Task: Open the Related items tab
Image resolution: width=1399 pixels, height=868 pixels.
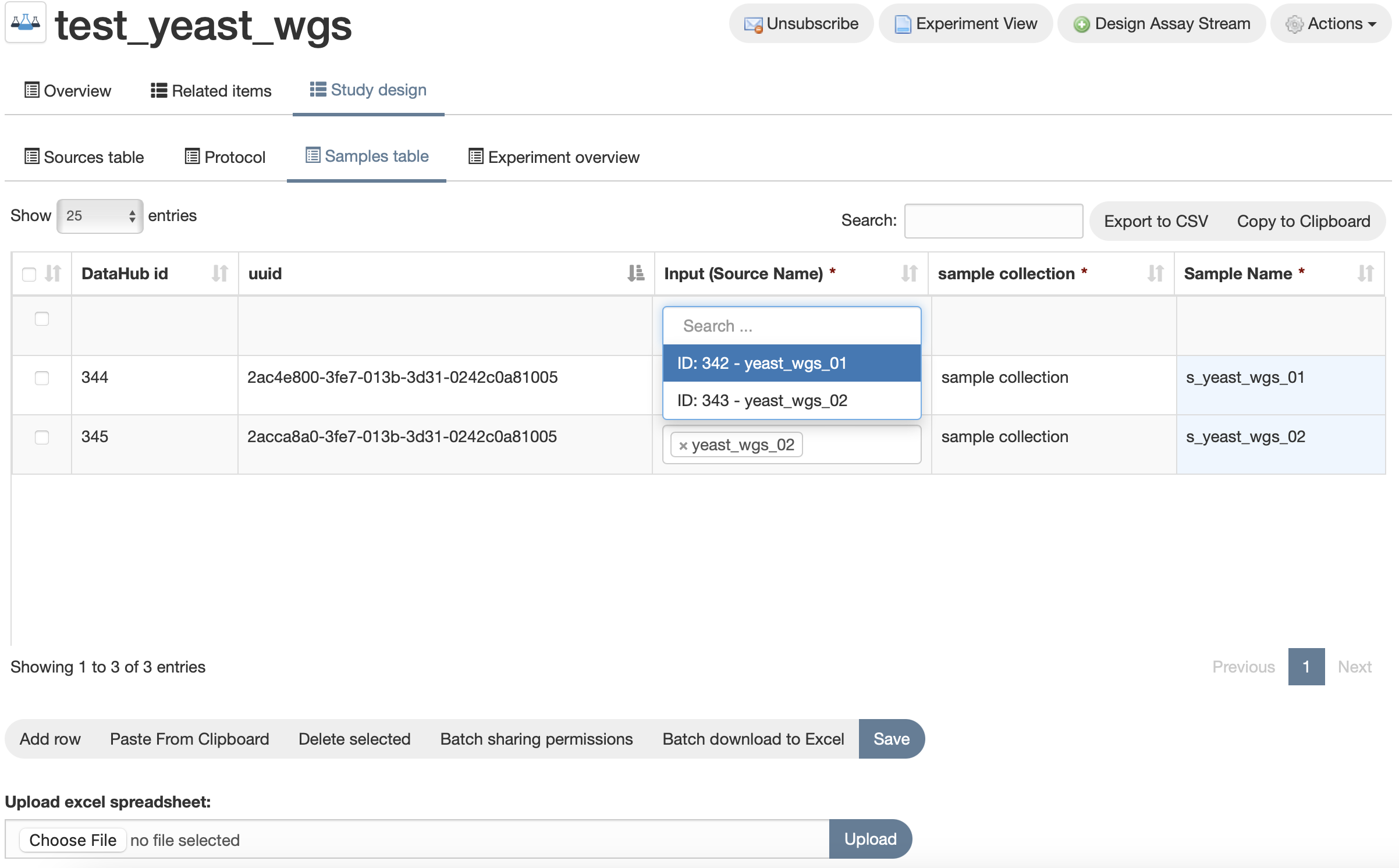Action: tap(211, 91)
